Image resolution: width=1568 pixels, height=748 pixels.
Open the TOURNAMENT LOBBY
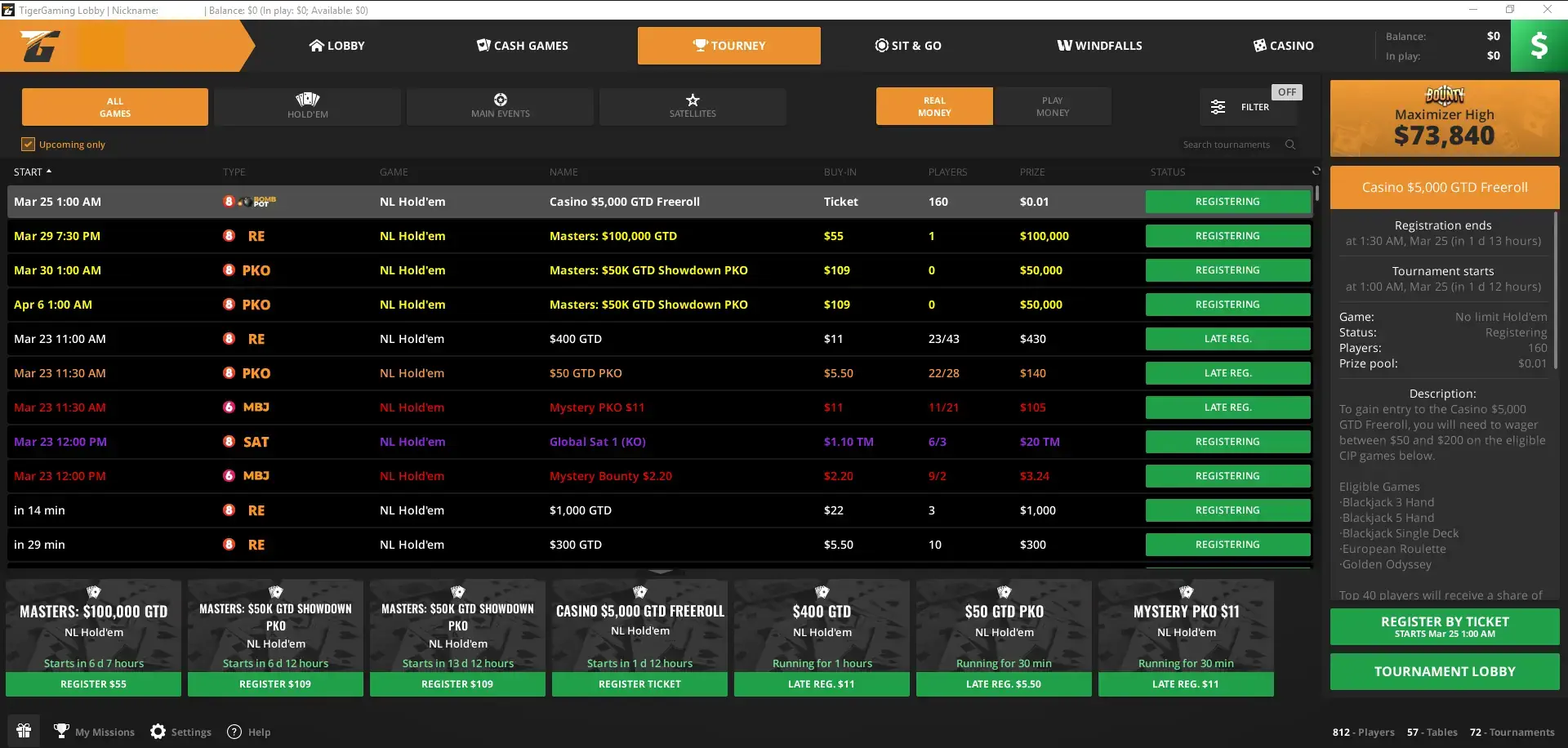pyautogui.click(x=1443, y=671)
